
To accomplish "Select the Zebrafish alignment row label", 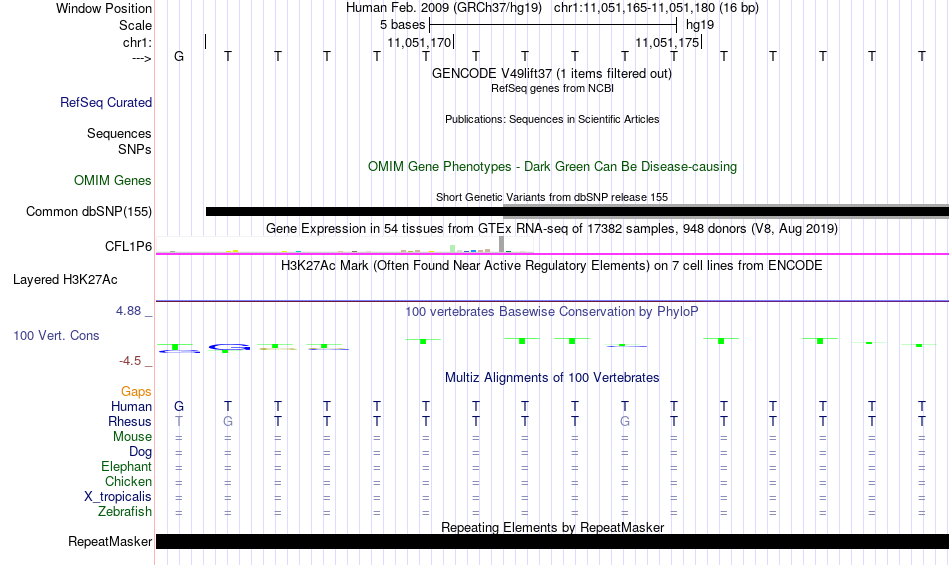I will tap(125, 512).
